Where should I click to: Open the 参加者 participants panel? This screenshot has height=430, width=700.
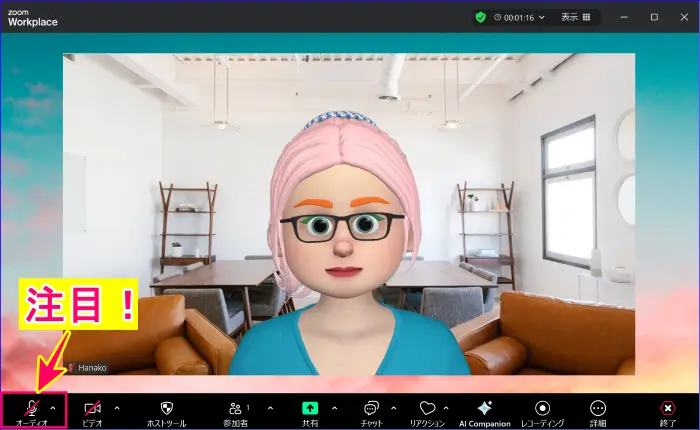coord(237,408)
